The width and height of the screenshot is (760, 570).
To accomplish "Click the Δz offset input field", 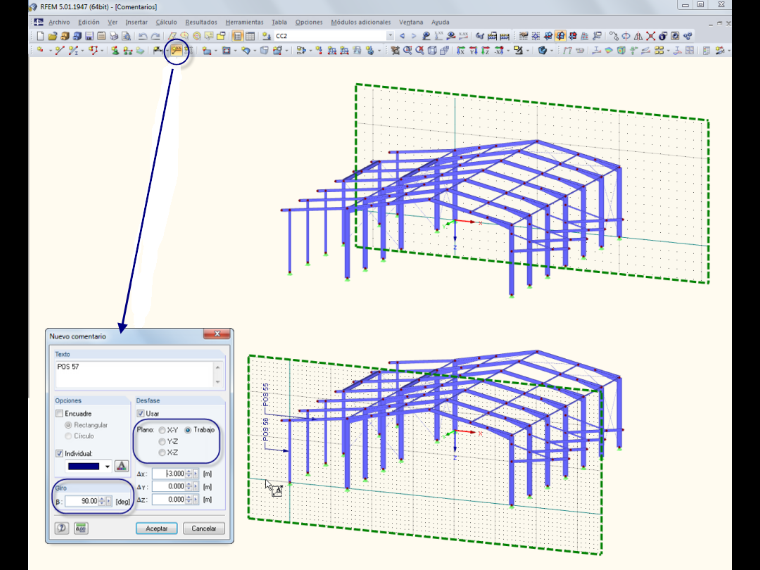I will pyautogui.click(x=169, y=499).
